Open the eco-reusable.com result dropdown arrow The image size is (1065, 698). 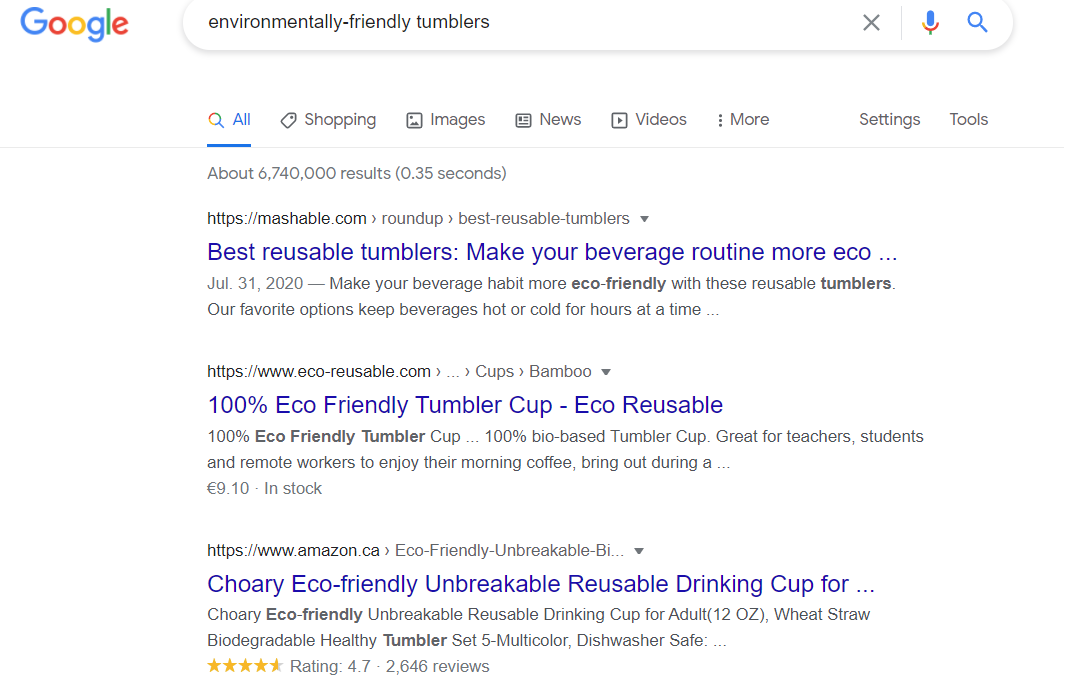pyautogui.click(x=605, y=372)
